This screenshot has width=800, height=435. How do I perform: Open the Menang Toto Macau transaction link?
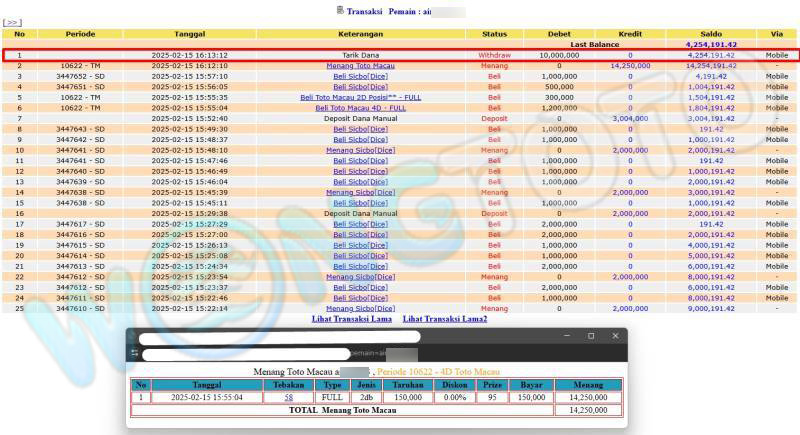pyautogui.click(x=360, y=65)
